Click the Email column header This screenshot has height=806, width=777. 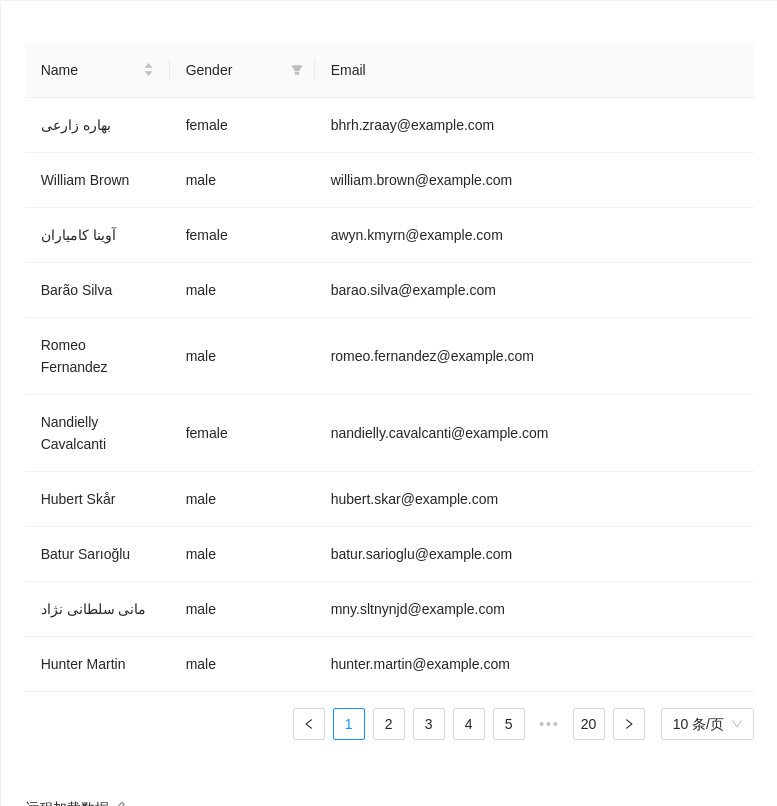coord(347,70)
